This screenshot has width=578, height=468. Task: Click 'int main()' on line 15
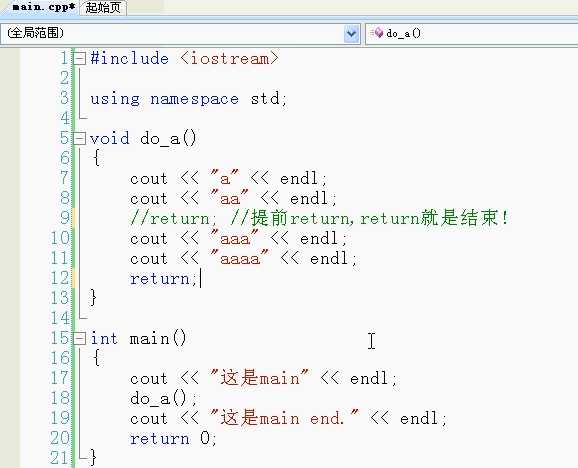(139, 338)
